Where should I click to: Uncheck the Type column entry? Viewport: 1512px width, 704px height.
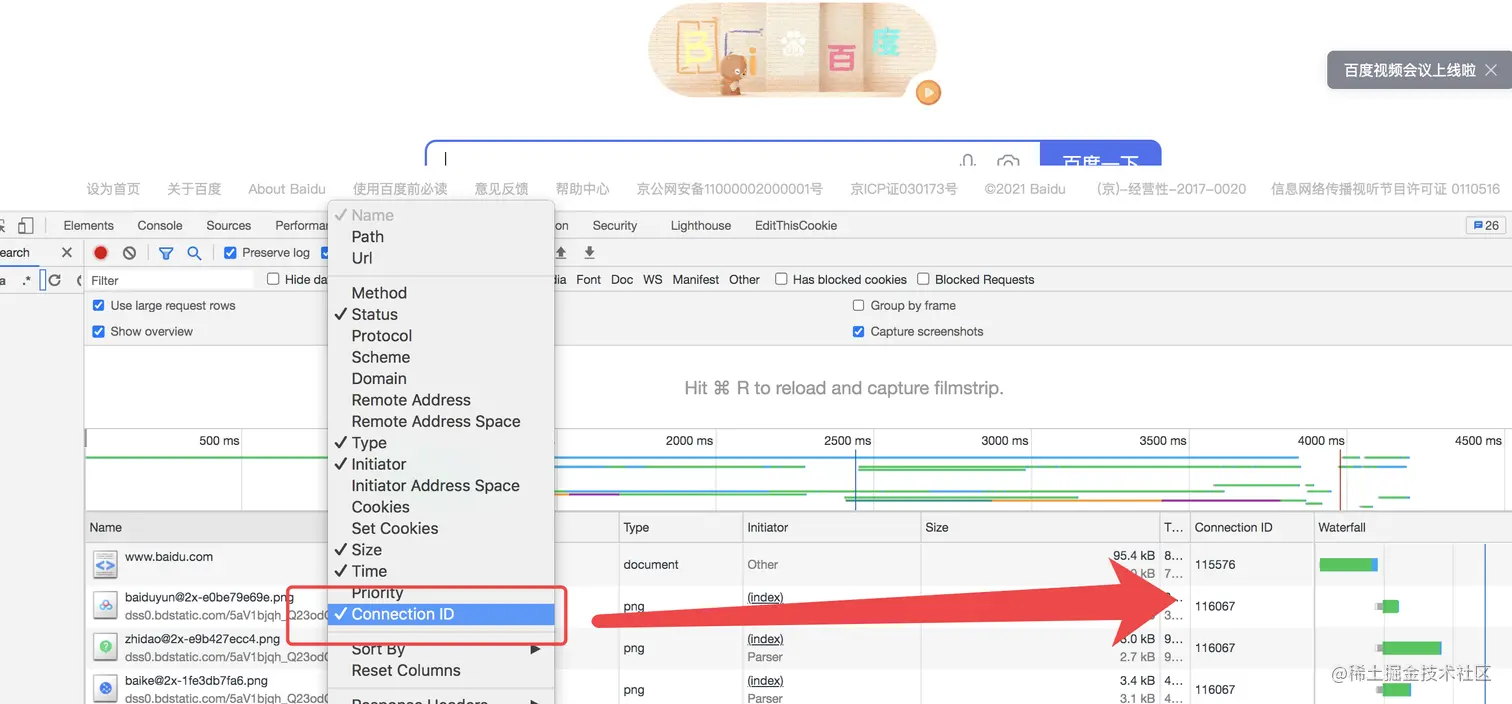click(441, 443)
